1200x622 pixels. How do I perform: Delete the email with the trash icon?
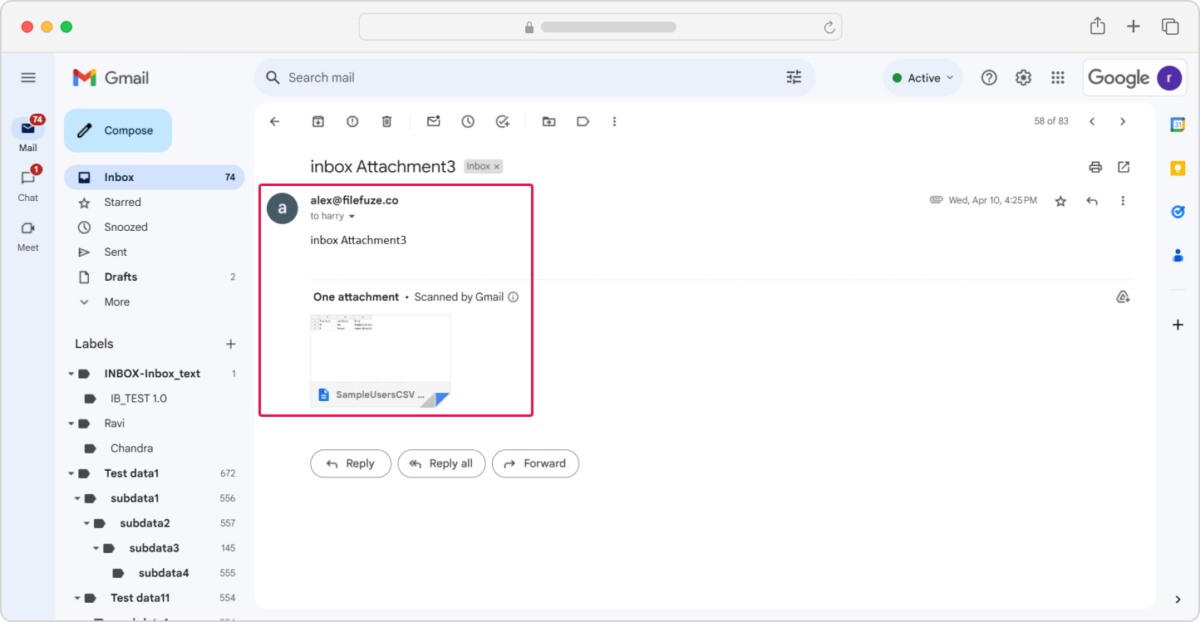[386, 121]
